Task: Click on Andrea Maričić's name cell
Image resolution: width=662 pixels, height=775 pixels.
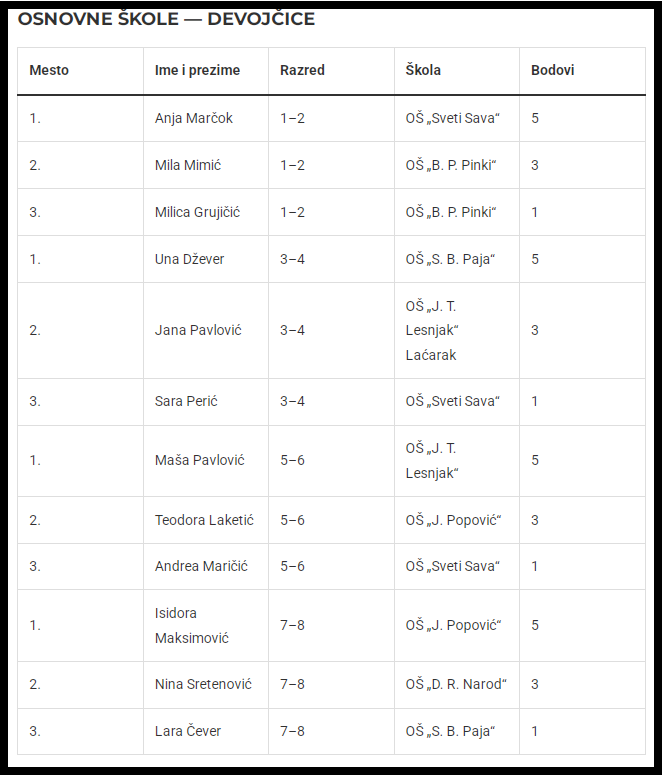Action: (x=201, y=566)
